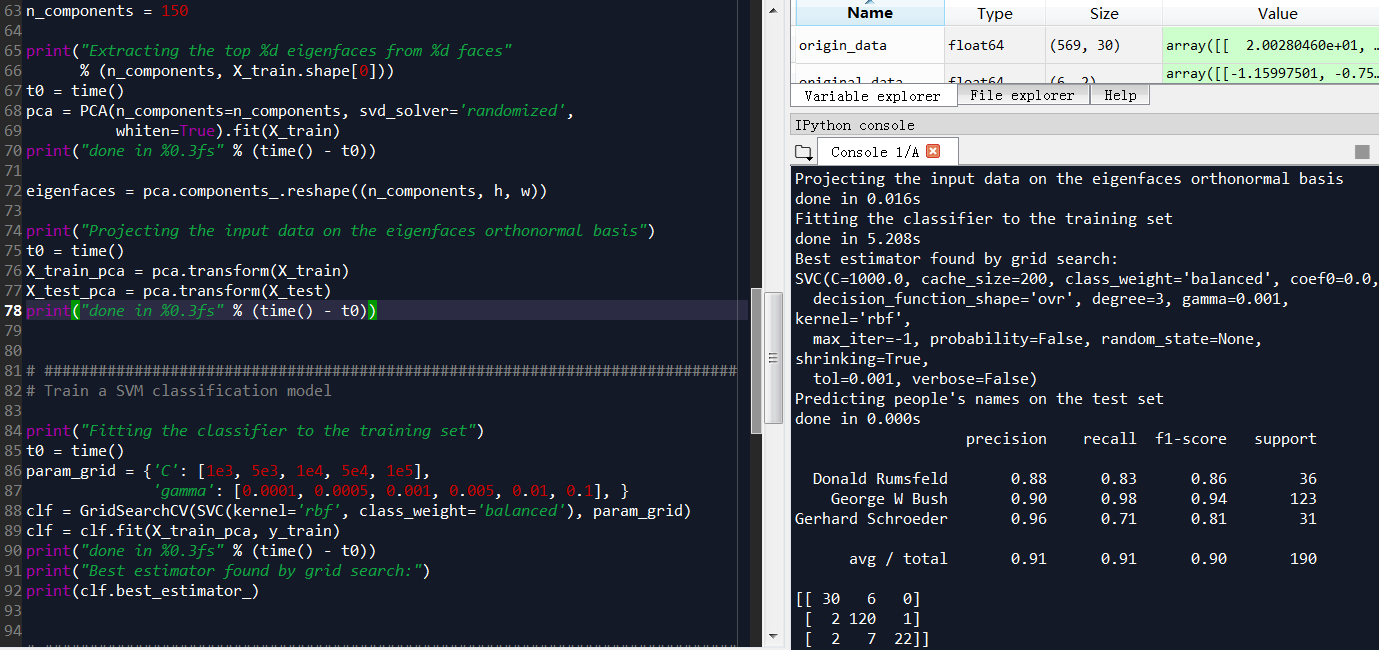Viewport: 1379px width, 650px height.
Task: Click the 'Projecting the input data' print statement in editor
Action: (340, 231)
